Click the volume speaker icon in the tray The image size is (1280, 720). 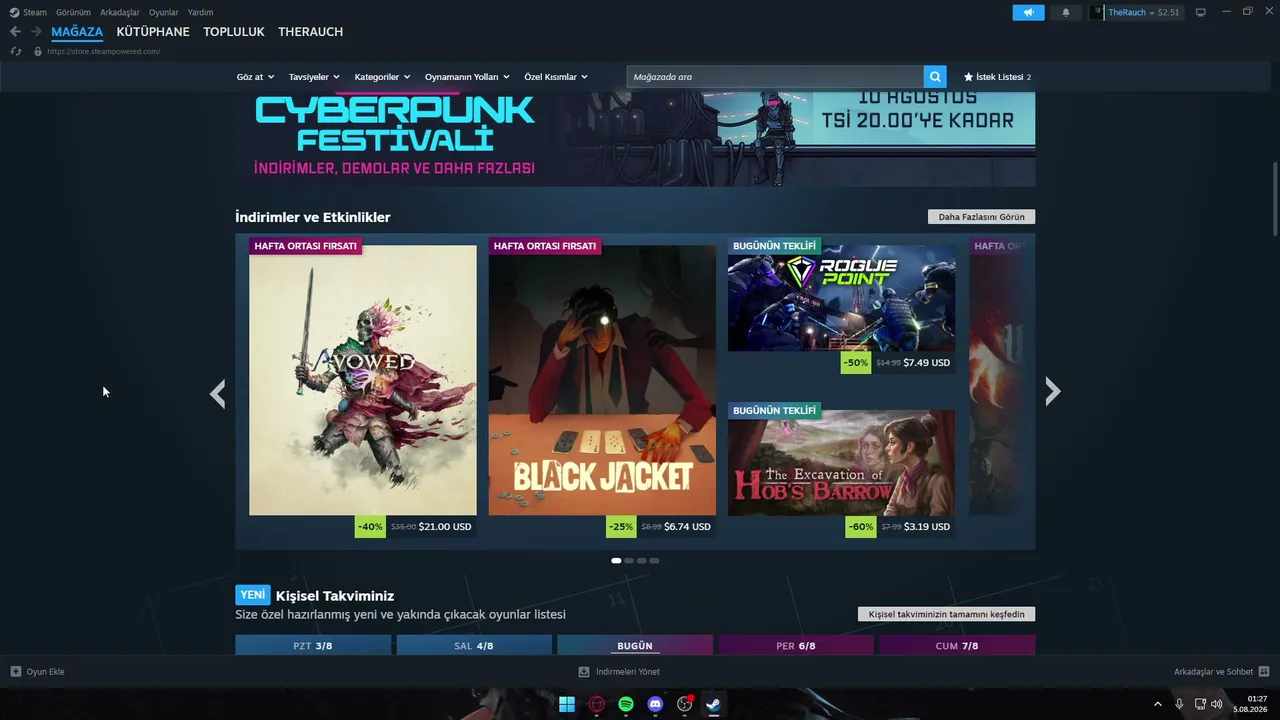[x=1217, y=704]
